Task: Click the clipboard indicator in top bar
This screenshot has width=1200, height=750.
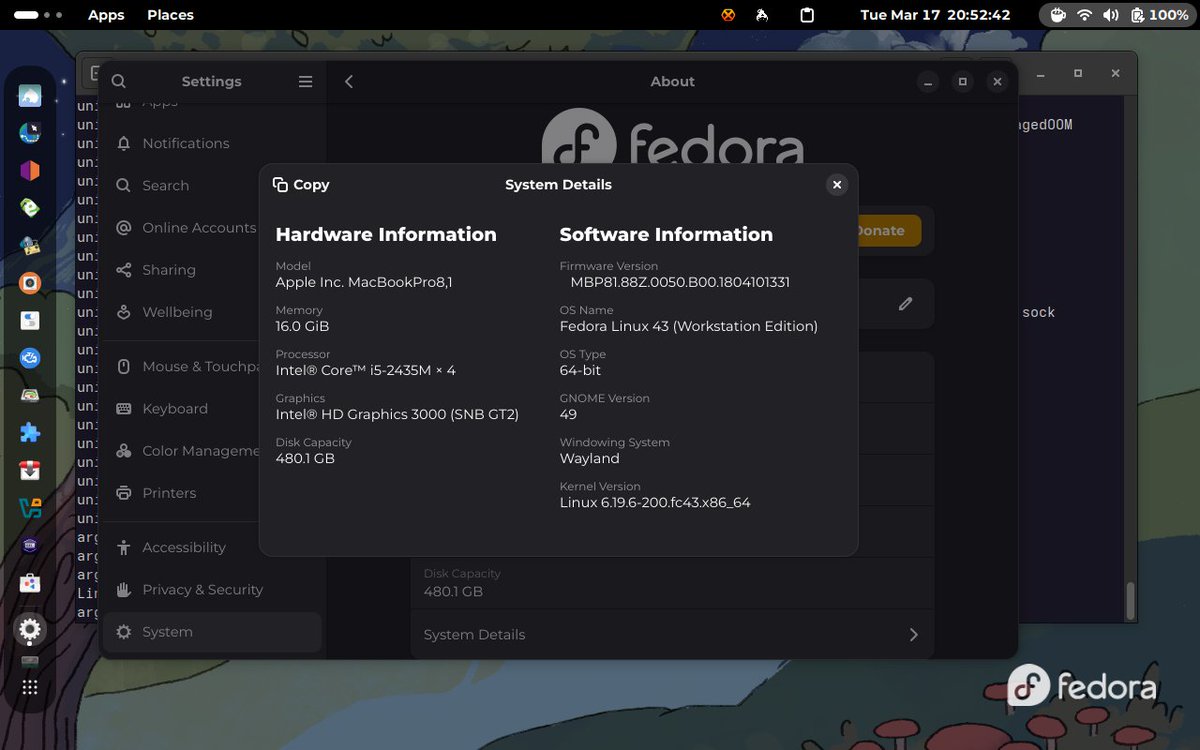Action: (x=807, y=15)
